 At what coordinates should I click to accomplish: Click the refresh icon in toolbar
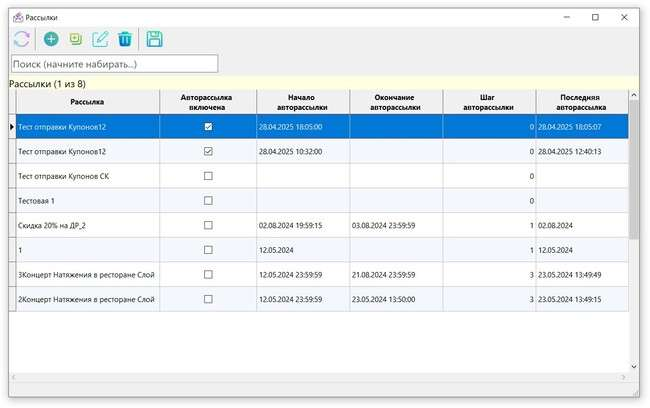point(21,39)
